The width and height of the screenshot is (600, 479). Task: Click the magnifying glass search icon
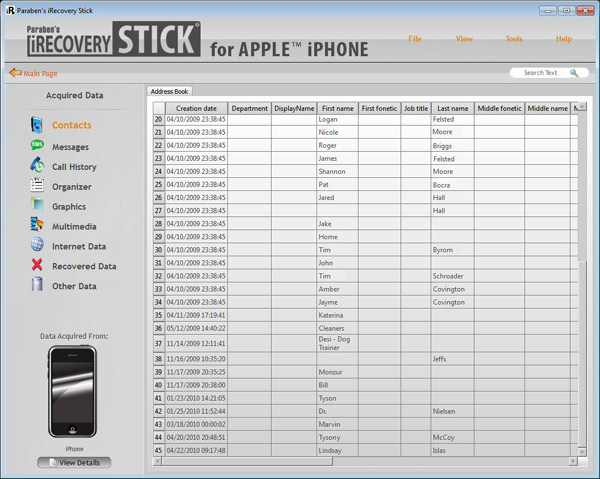[x=574, y=73]
